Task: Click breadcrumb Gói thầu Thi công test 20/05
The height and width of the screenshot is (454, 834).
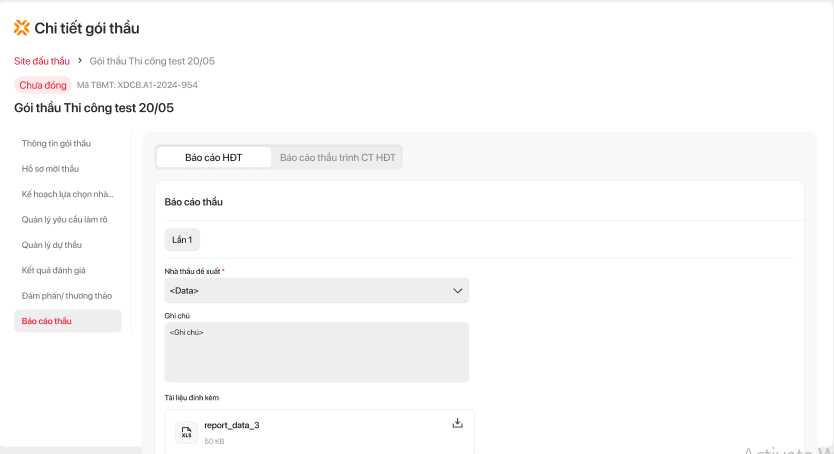Action: click(152, 61)
